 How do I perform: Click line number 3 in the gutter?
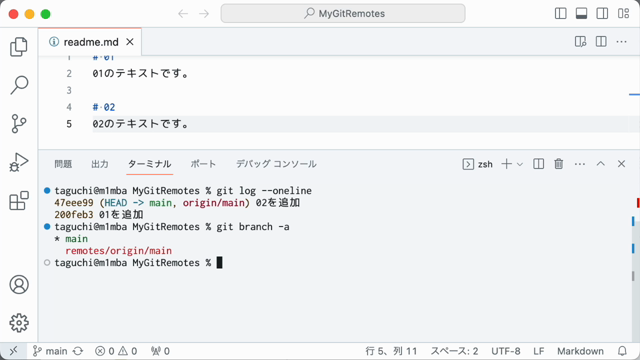click(x=69, y=91)
